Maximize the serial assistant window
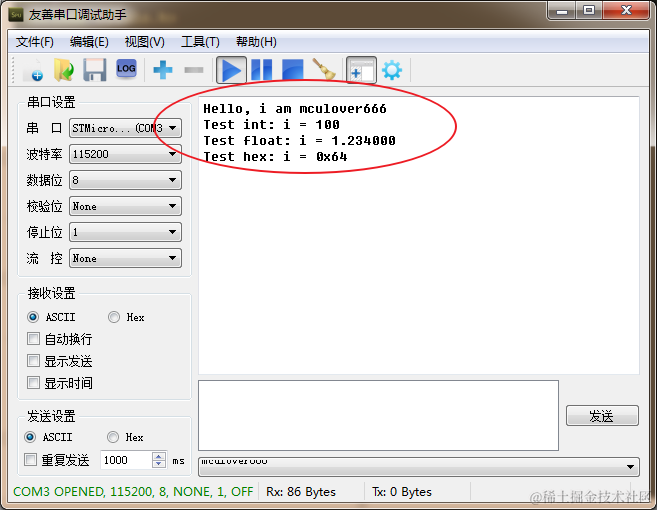The height and width of the screenshot is (510, 657). 589,10
